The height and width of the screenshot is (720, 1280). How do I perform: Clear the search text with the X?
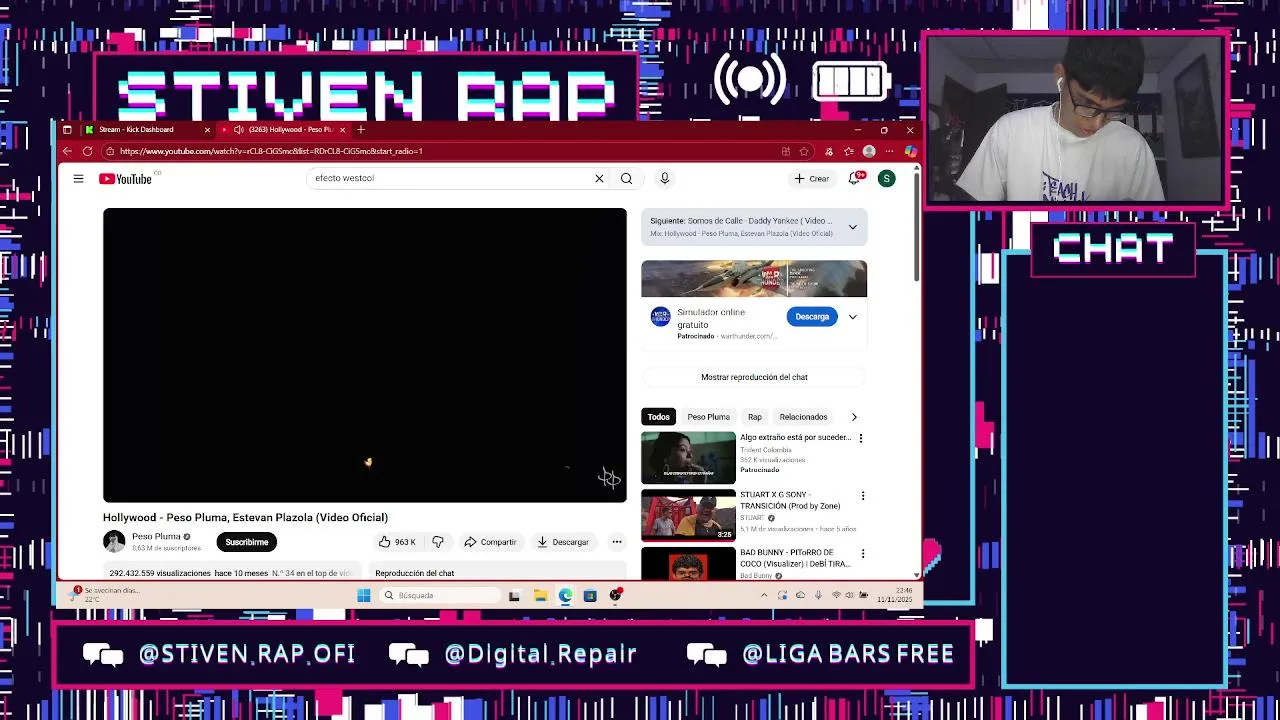[599, 178]
